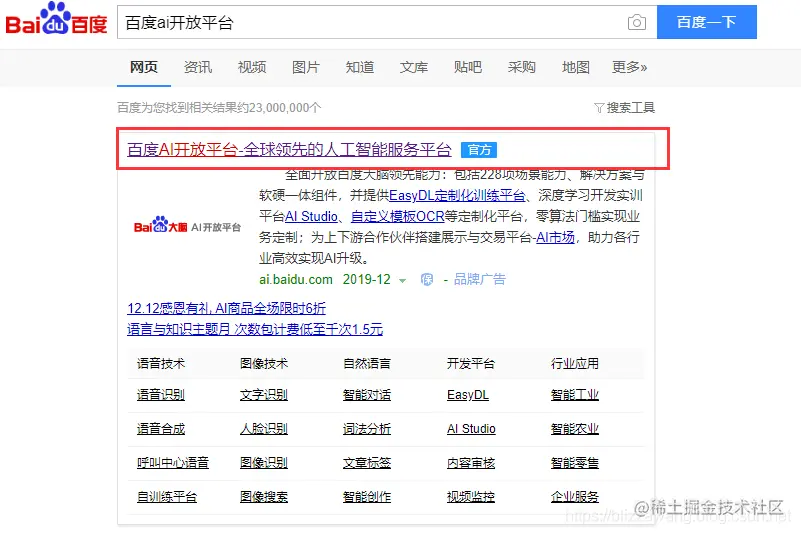This screenshot has height=534, width=801.
Task: Open the 智能农业 link
Action: pos(575,429)
